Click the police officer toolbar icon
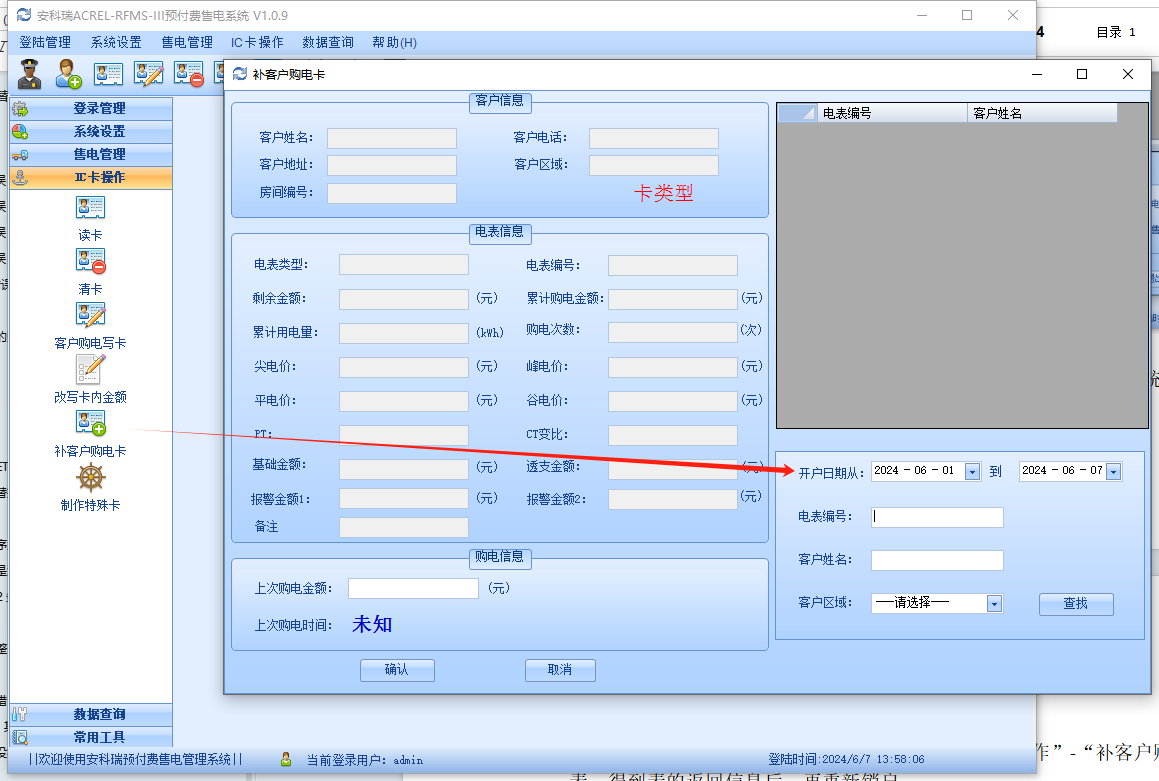Image resolution: width=1159 pixels, height=781 pixels. coord(30,74)
